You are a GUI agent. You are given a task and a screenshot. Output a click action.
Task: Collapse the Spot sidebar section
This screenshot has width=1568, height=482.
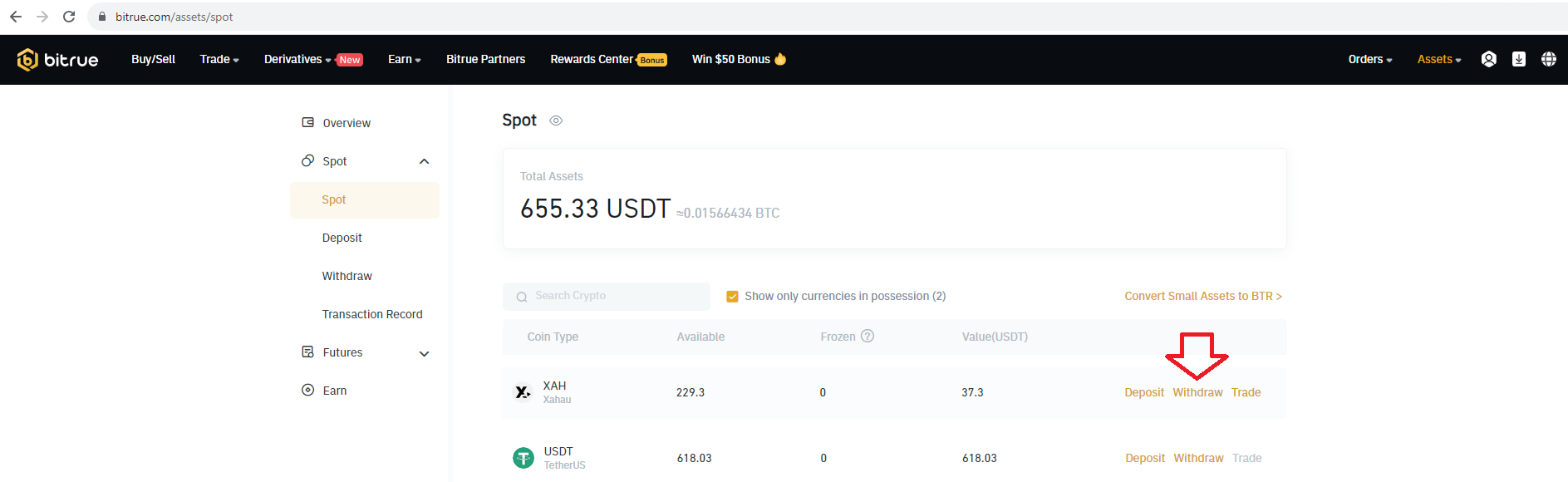tap(424, 161)
